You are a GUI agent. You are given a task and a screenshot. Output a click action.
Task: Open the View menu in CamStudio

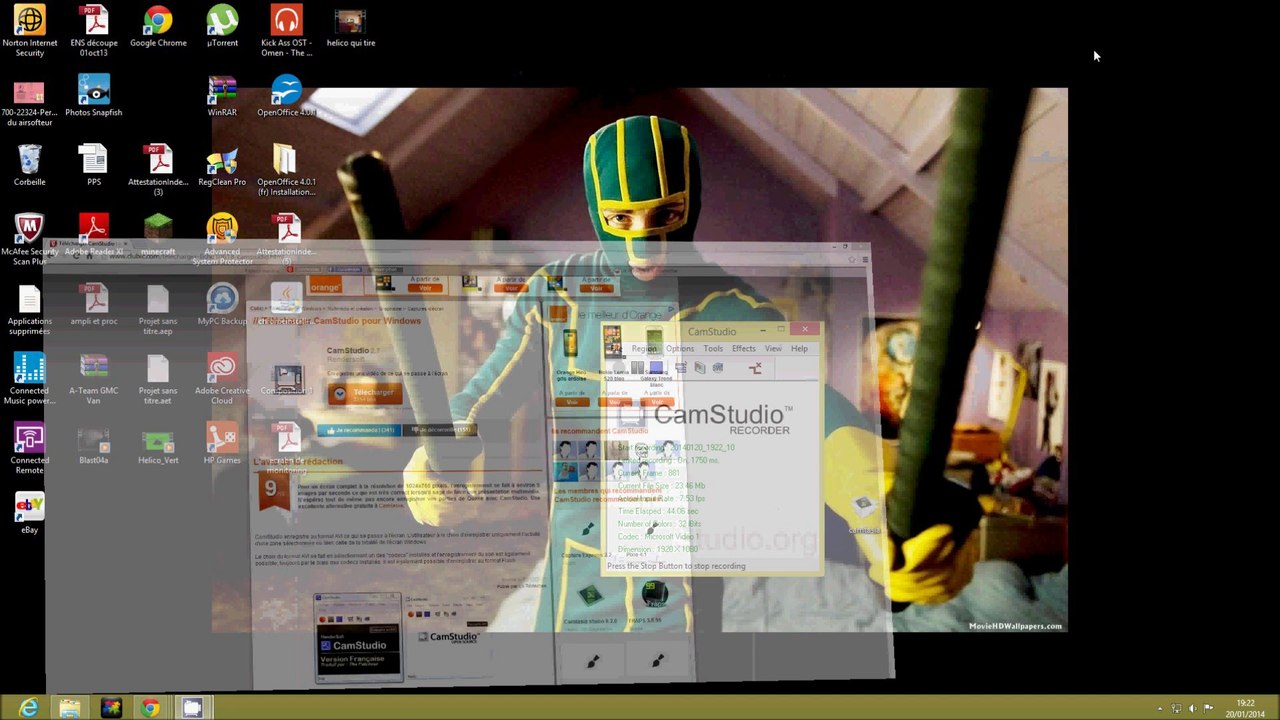(x=773, y=349)
